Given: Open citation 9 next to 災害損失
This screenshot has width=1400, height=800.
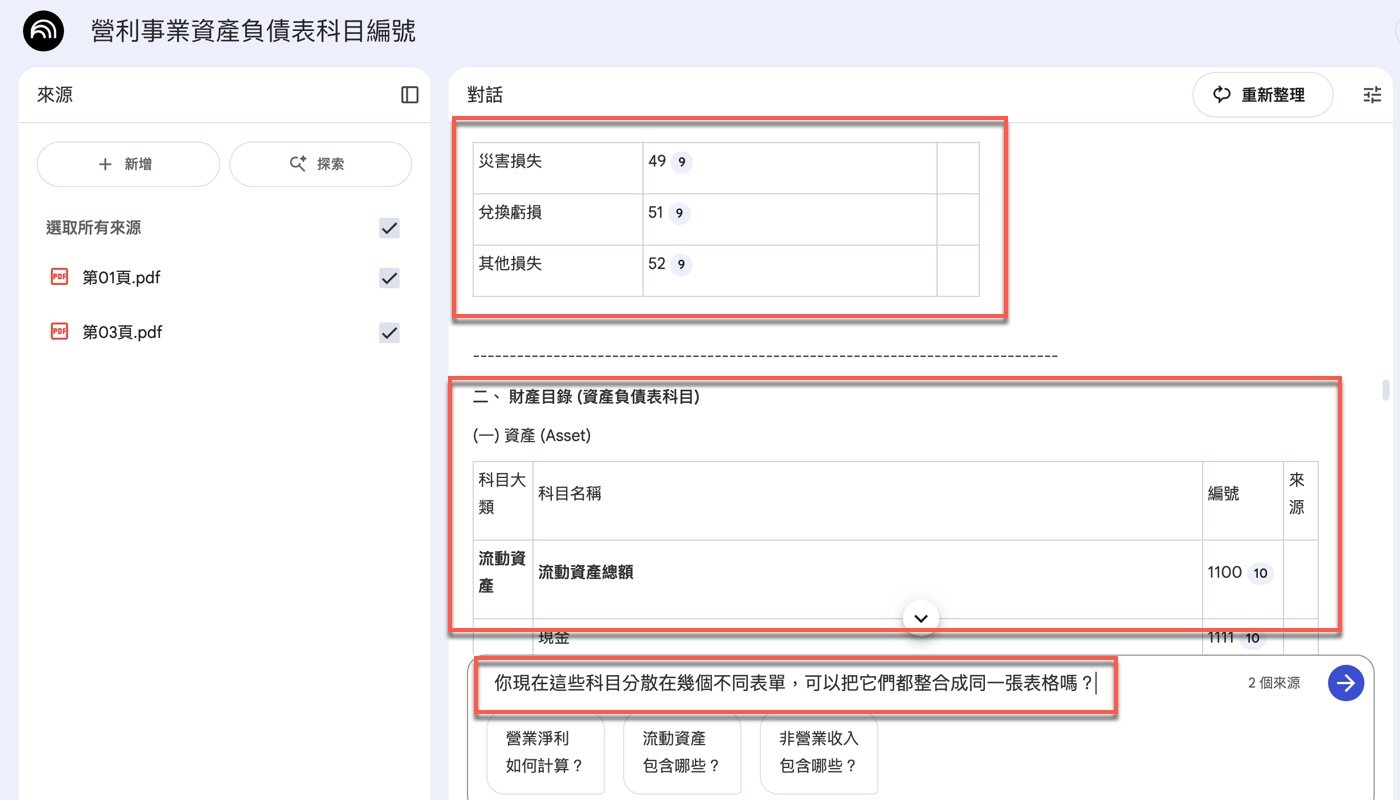Looking at the screenshot, I should (x=685, y=161).
